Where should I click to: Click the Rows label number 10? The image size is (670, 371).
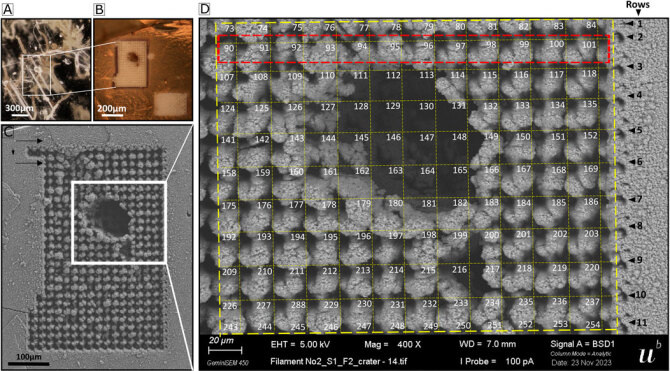pyautogui.click(x=640, y=295)
